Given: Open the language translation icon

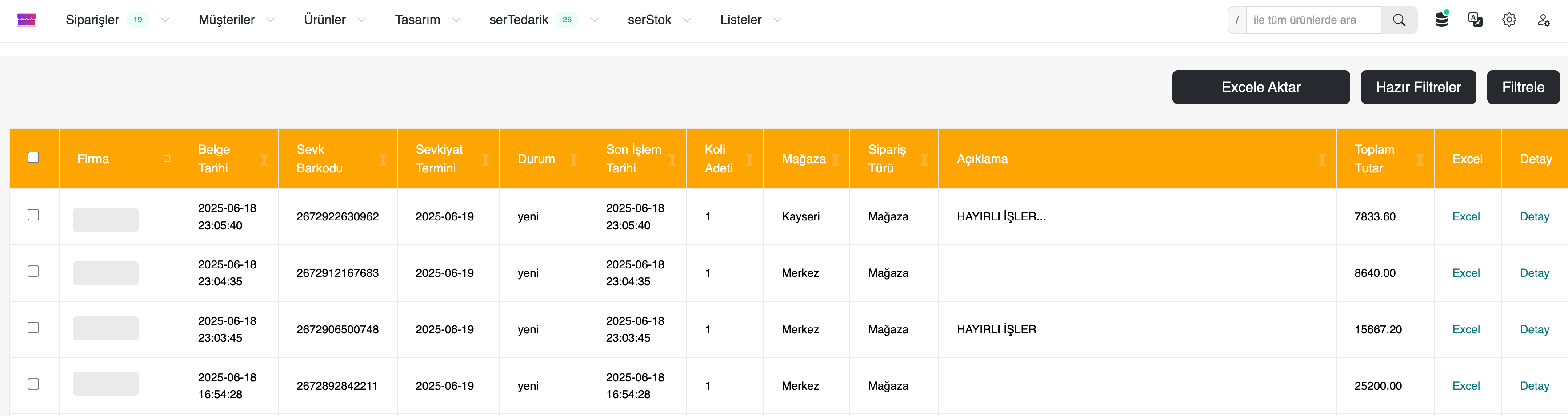Looking at the screenshot, I should pos(1475,20).
